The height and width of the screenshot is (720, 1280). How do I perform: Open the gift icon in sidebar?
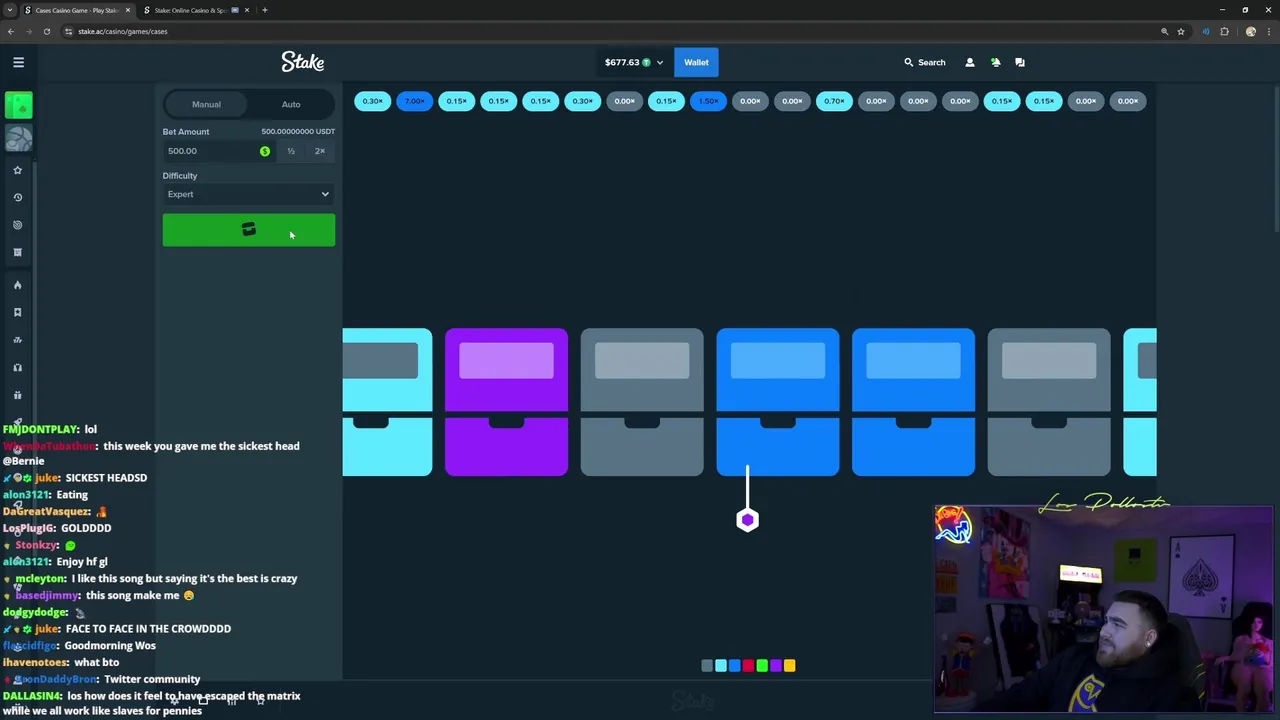pos(17,395)
